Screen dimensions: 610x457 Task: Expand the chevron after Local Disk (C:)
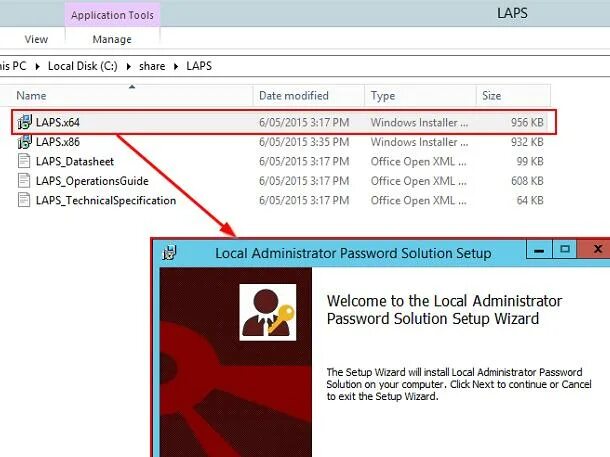[x=129, y=67]
